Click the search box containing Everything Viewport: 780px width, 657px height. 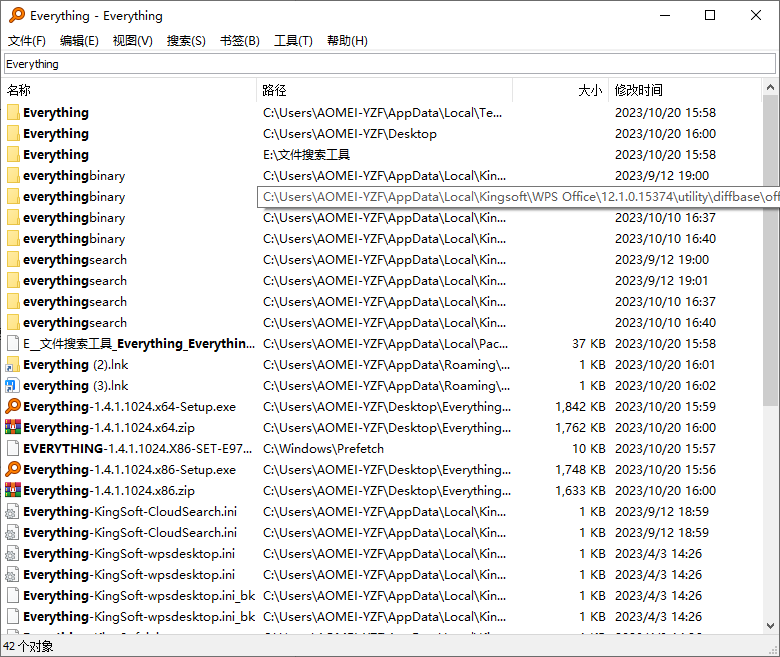[390, 64]
